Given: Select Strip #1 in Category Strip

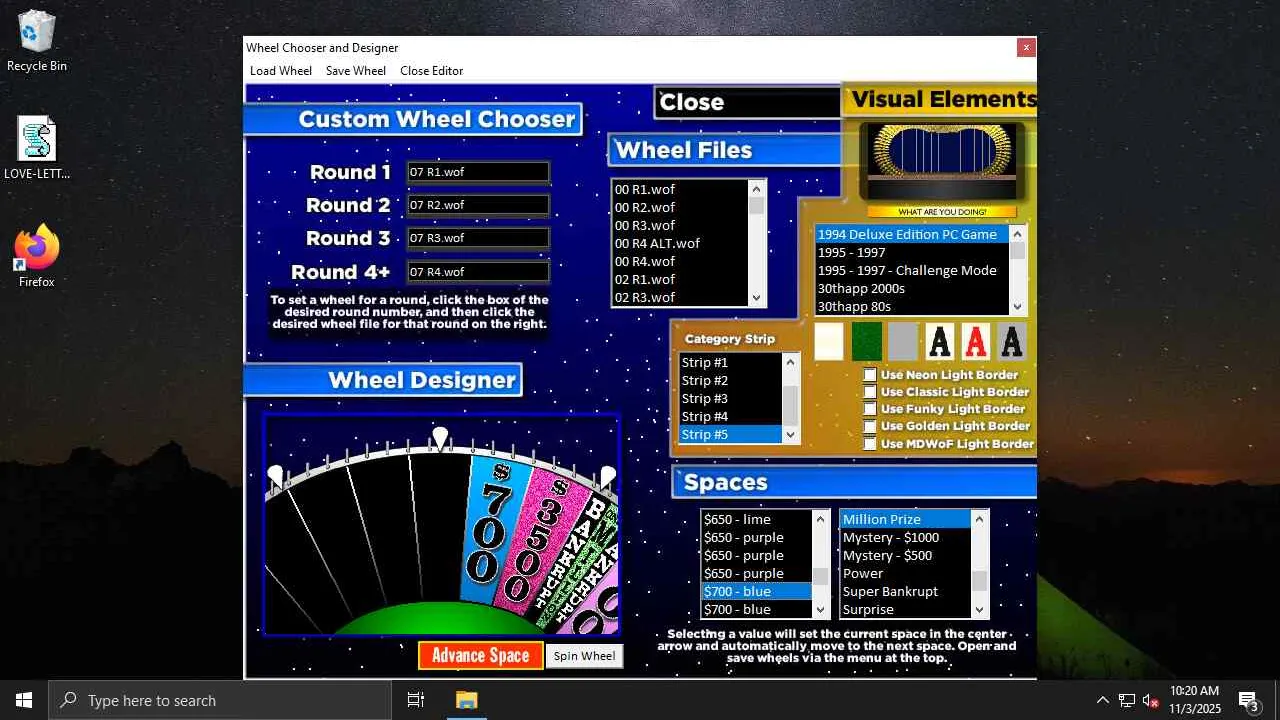Looking at the screenshot, I should (x=730, y=362).
